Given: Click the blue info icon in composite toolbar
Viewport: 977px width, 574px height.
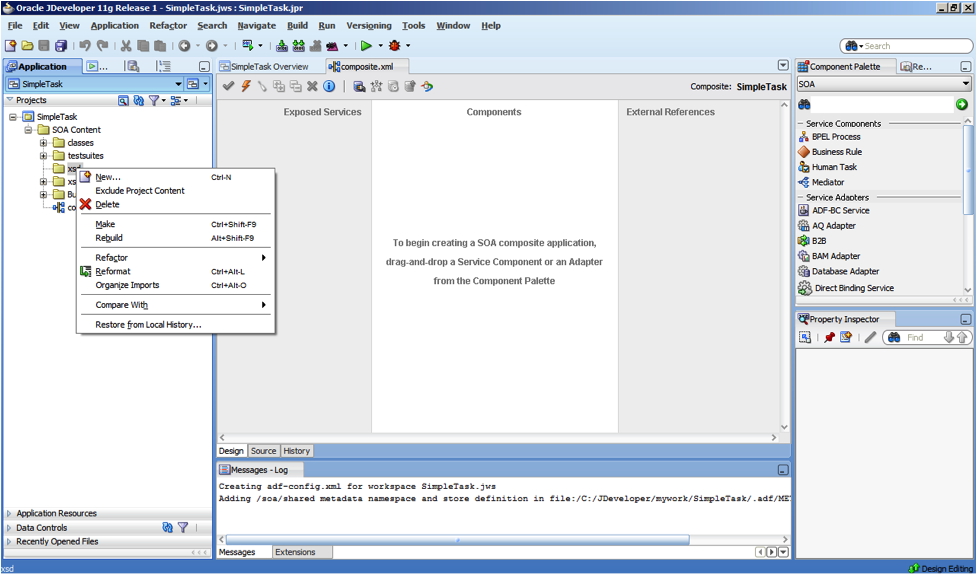Looking at the screenshot, I should [x=329, y=87].
